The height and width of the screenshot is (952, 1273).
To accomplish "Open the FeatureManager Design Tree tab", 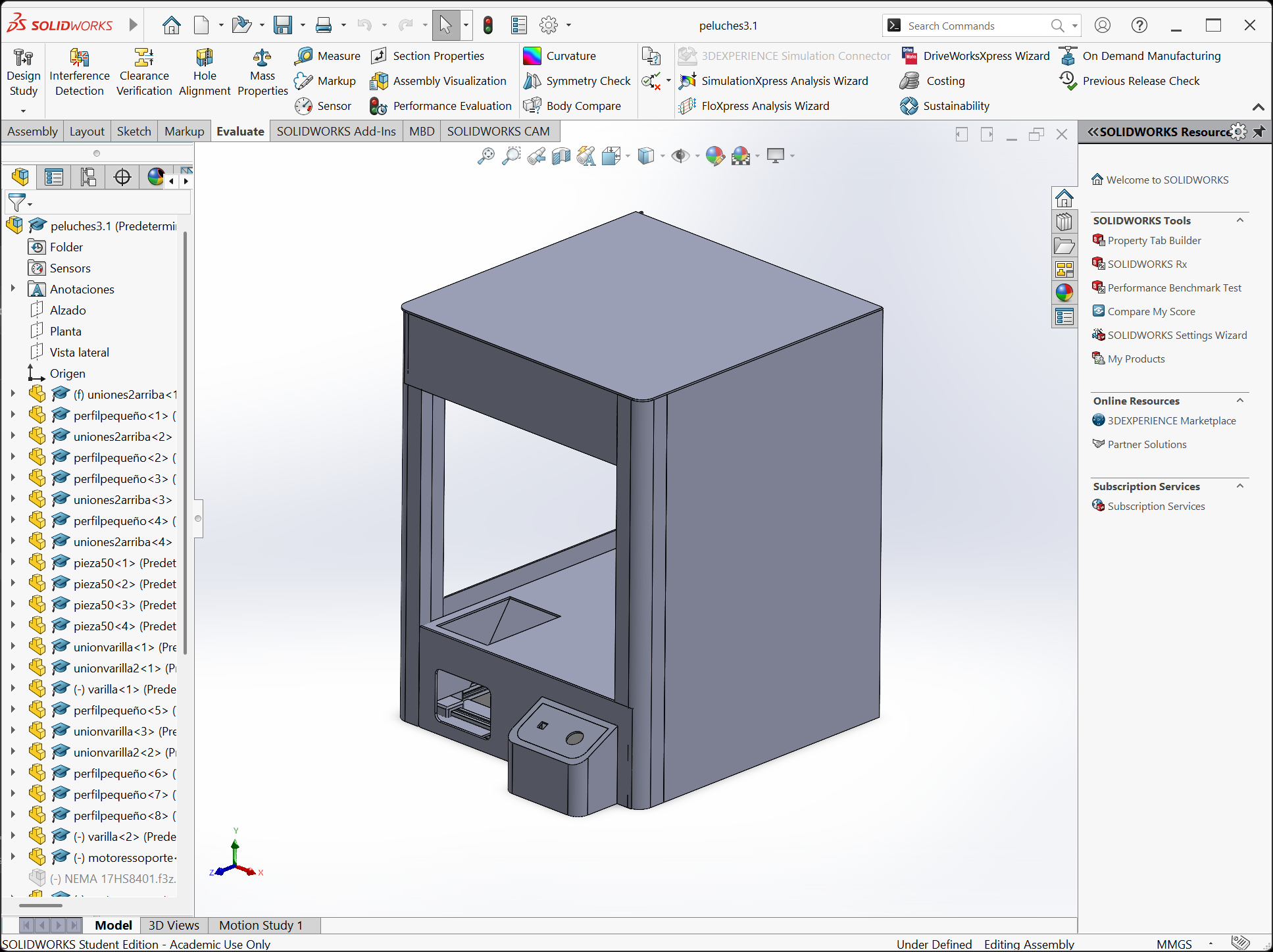I will (20, 177).
